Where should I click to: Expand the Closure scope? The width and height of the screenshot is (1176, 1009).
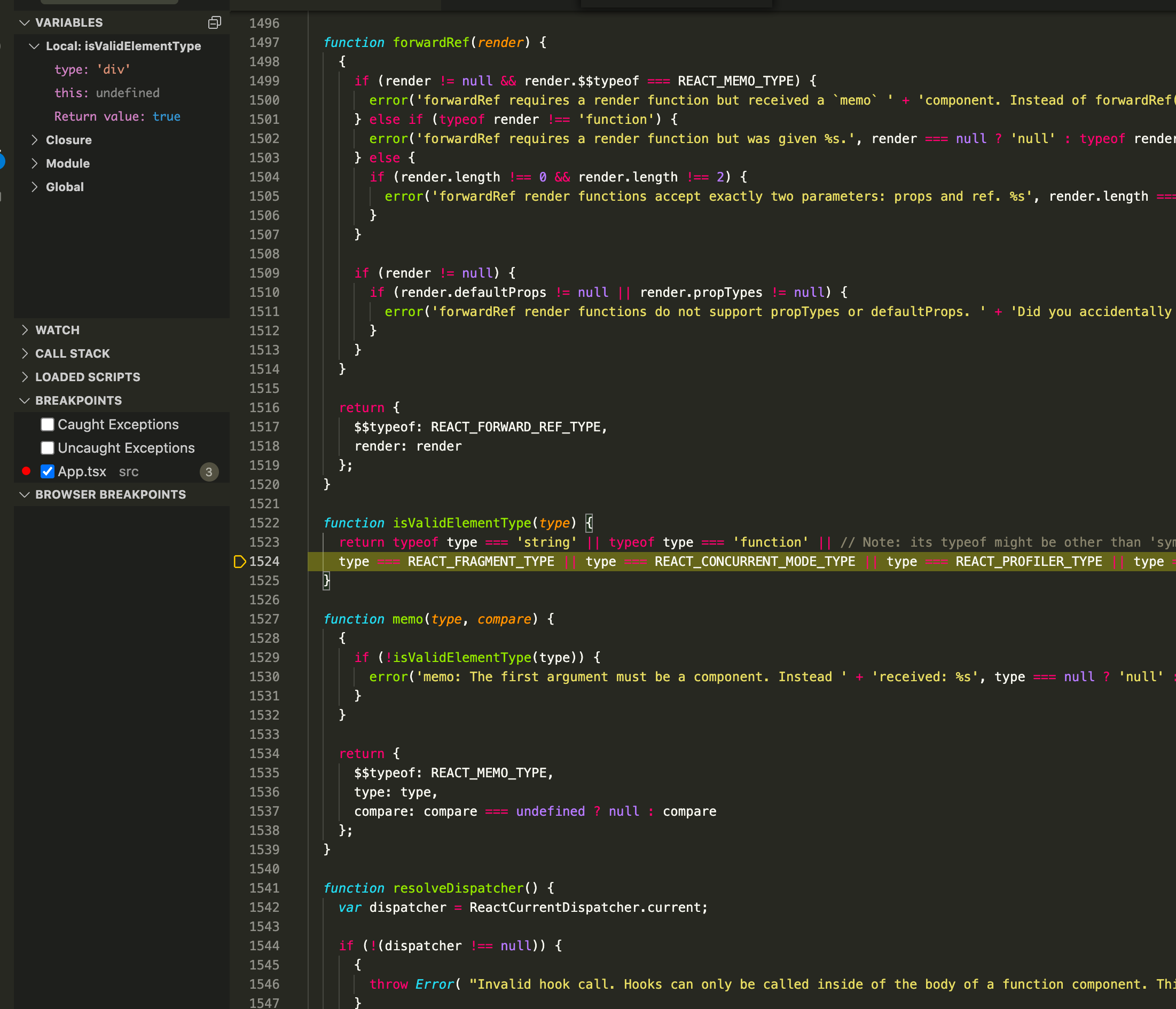[35, 139]
